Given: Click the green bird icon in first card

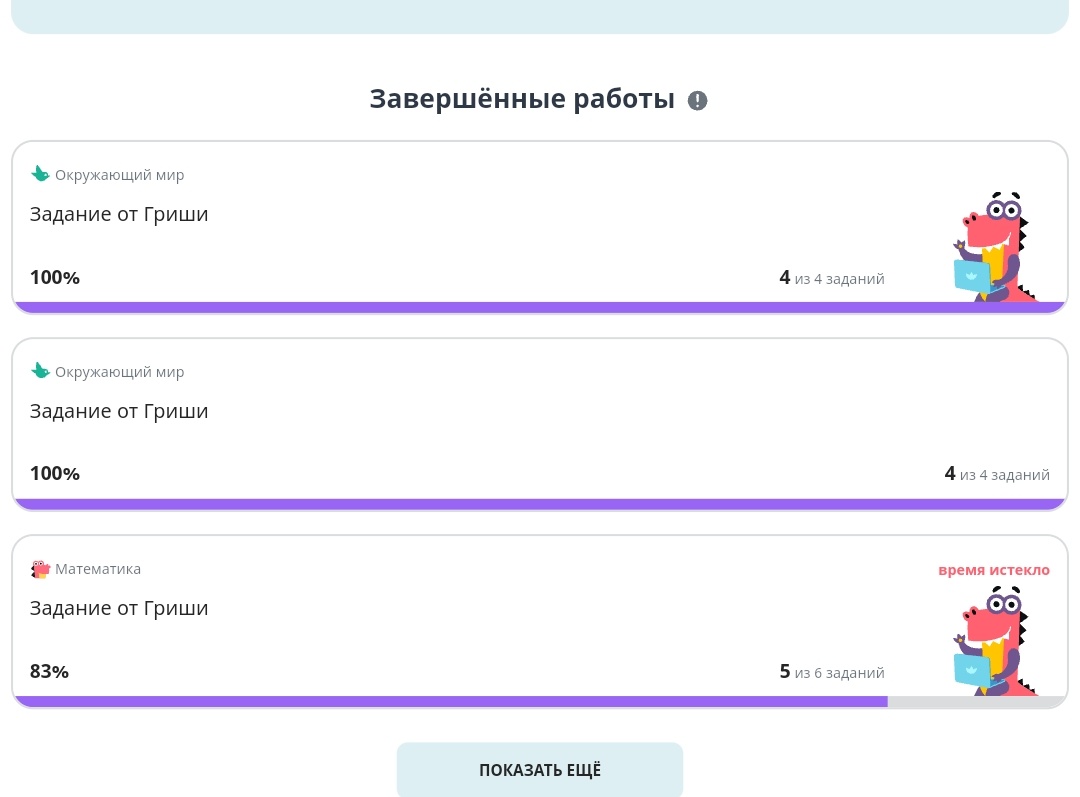Looking at the screenshot, I should [x=40, y=174].
